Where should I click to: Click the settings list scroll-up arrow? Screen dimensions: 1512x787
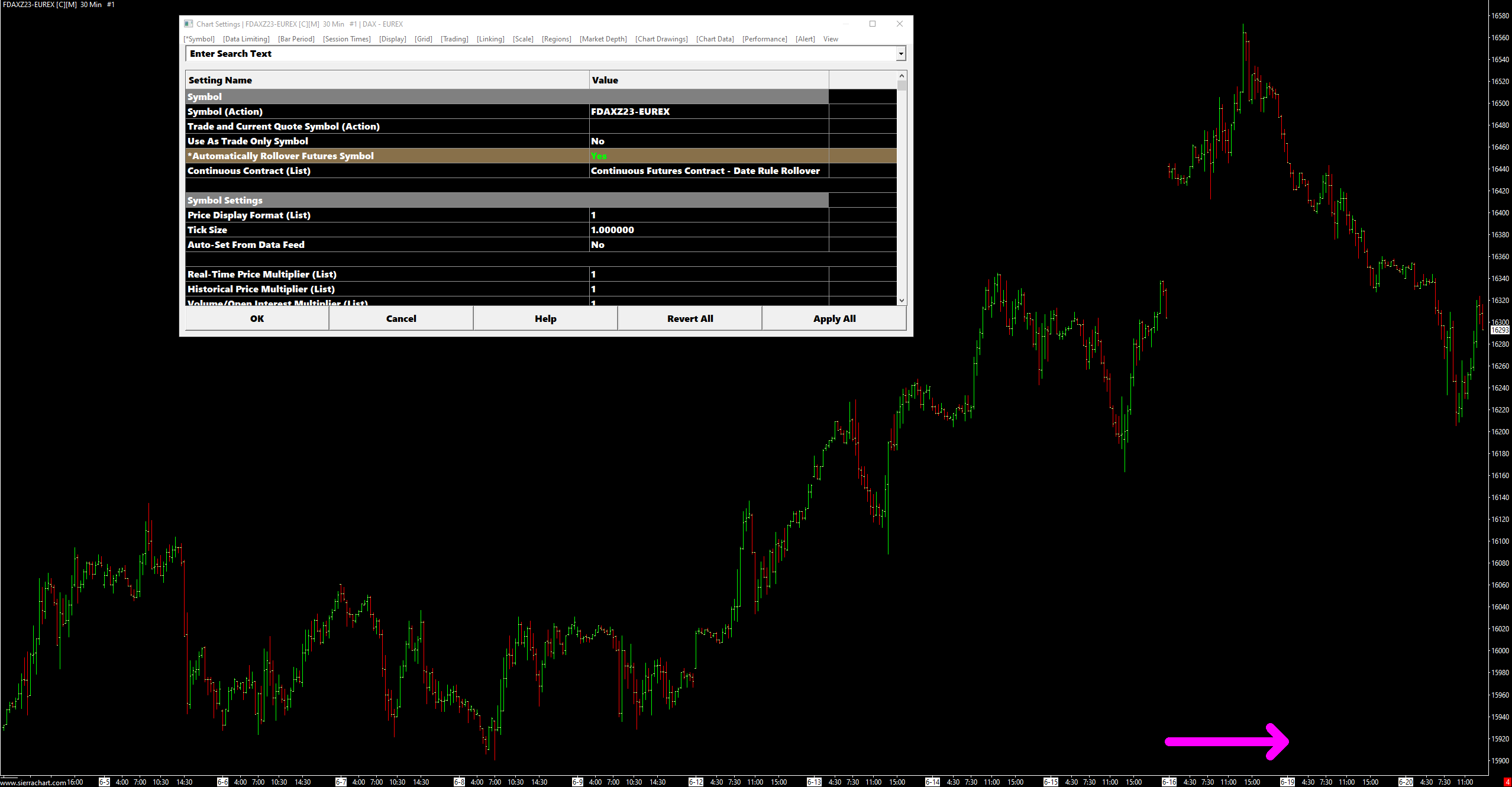(x=902, y=76)
